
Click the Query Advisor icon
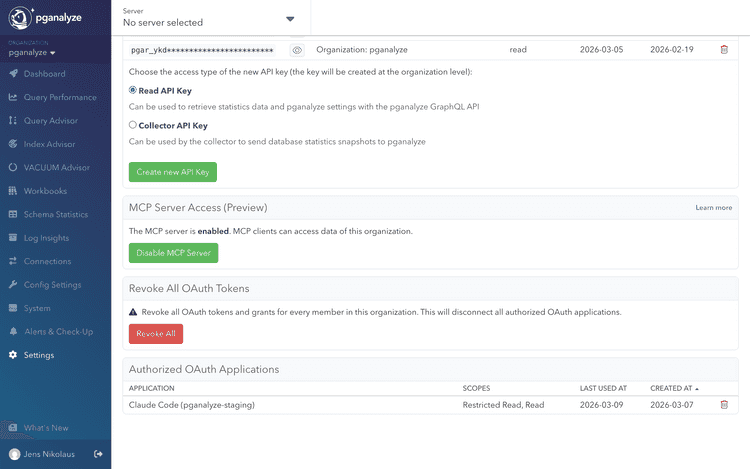click(13, 120)
